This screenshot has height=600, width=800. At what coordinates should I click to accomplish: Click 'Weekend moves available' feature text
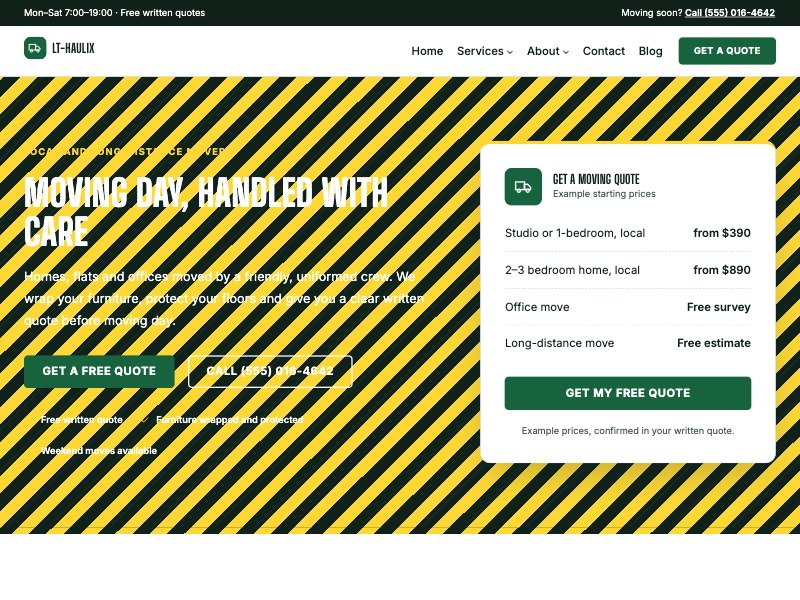point(99,451)
